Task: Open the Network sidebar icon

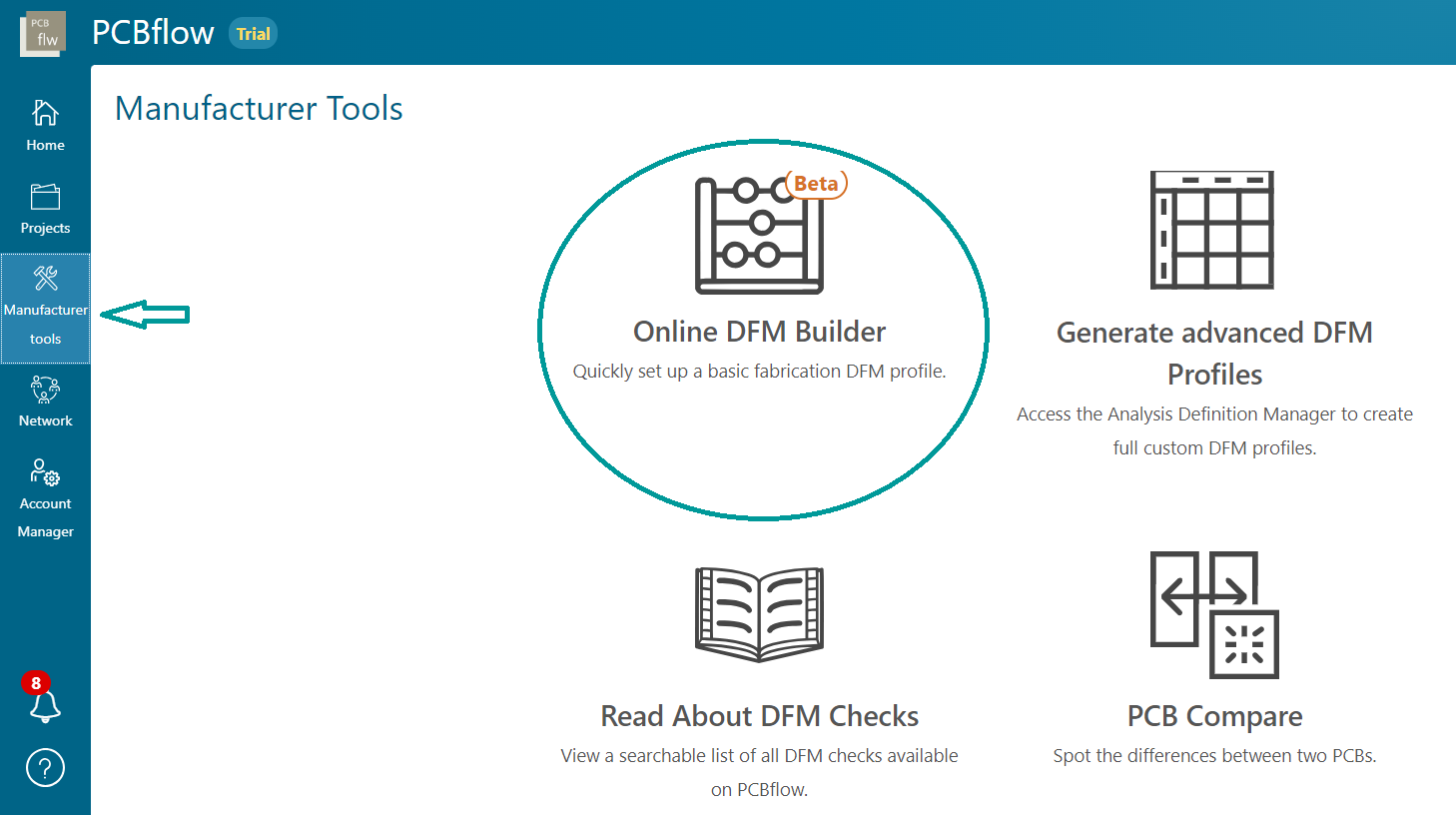Action: [45, 389]
